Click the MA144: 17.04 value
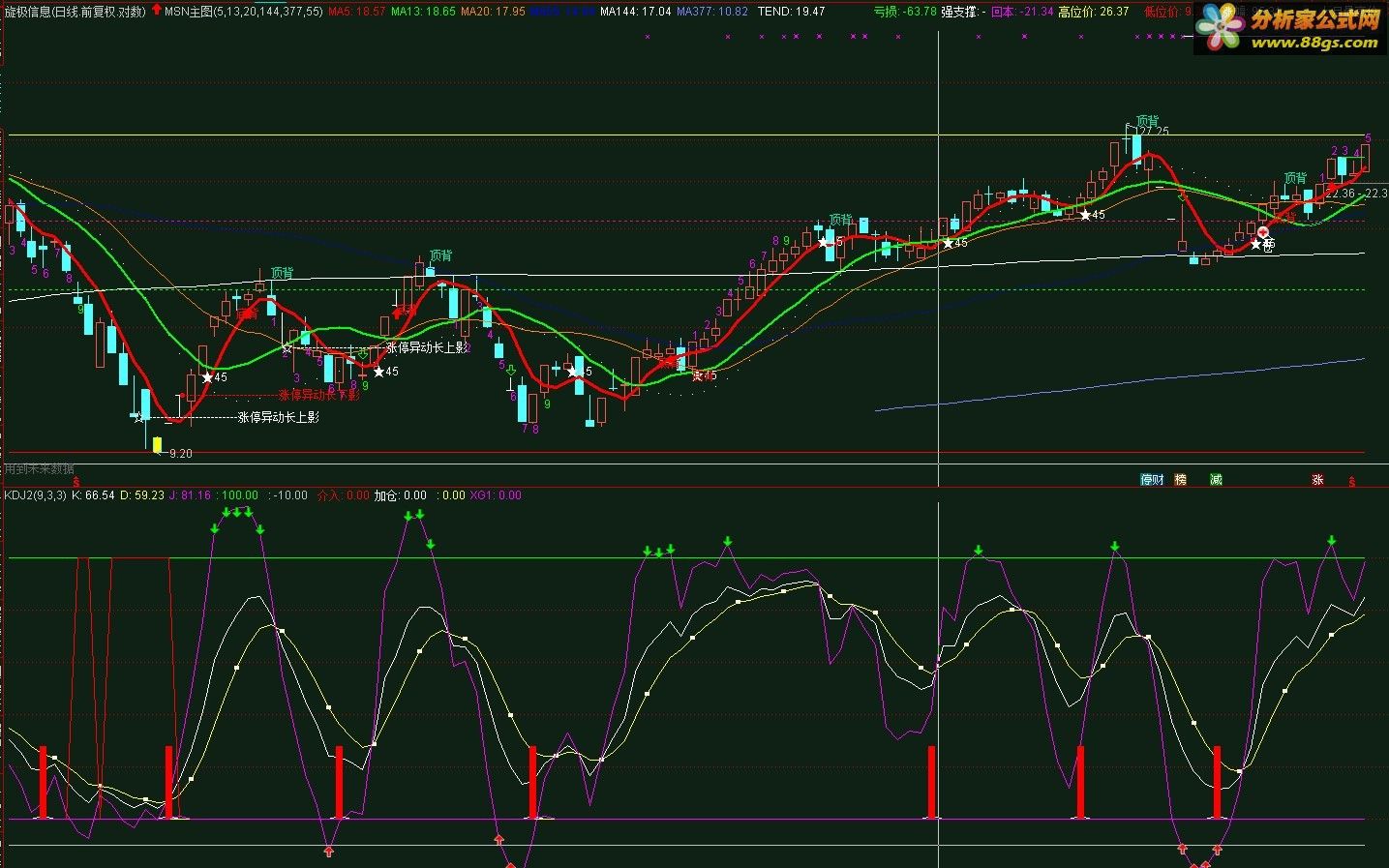Viewport: 1389px width, 868px height. [635, 12]
